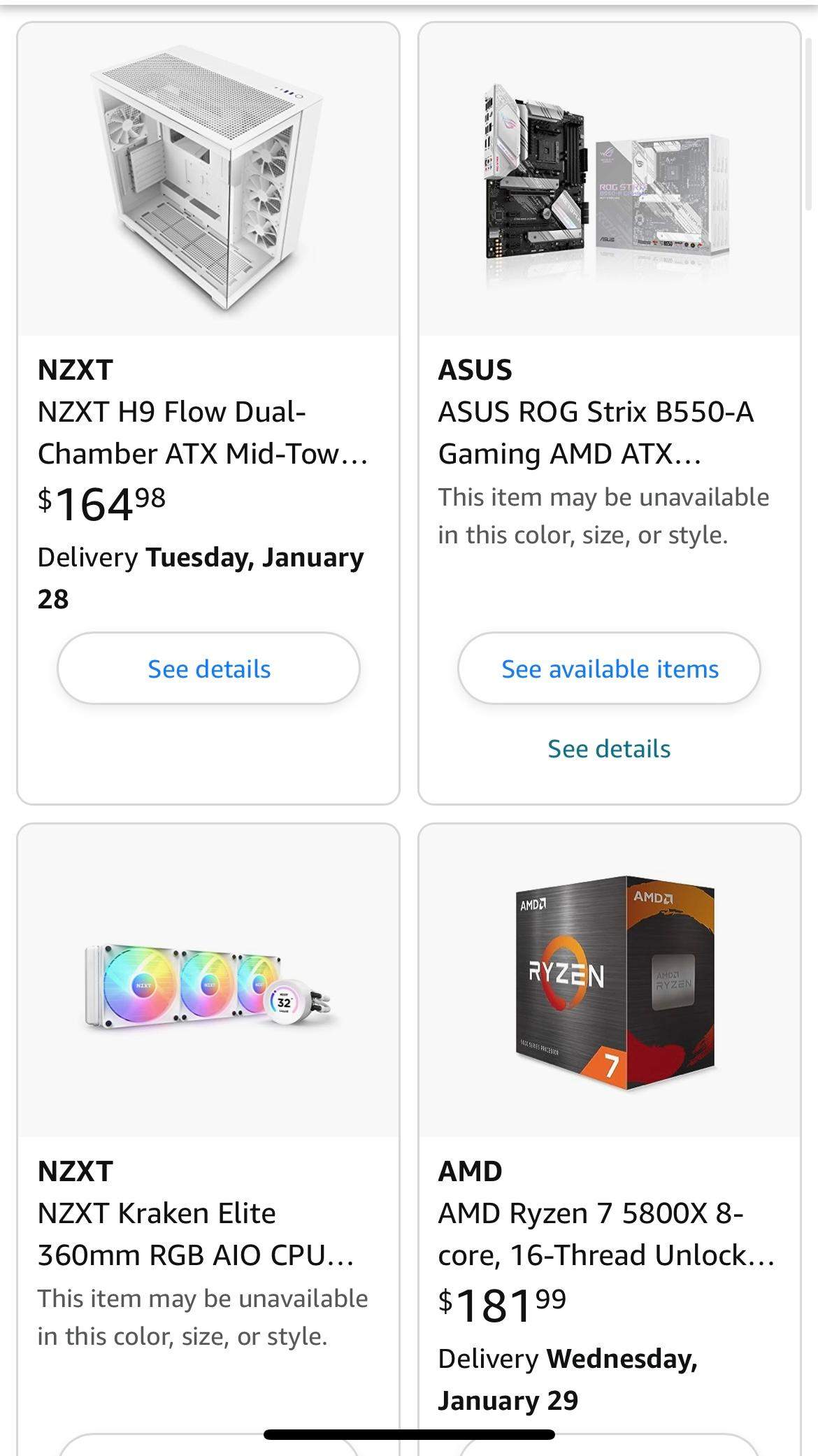The width and height of the screenshot is (818, 1456).
Task: Tap the unavailable notice on the Kraken cooler
Action: (x=203, y=1318)
